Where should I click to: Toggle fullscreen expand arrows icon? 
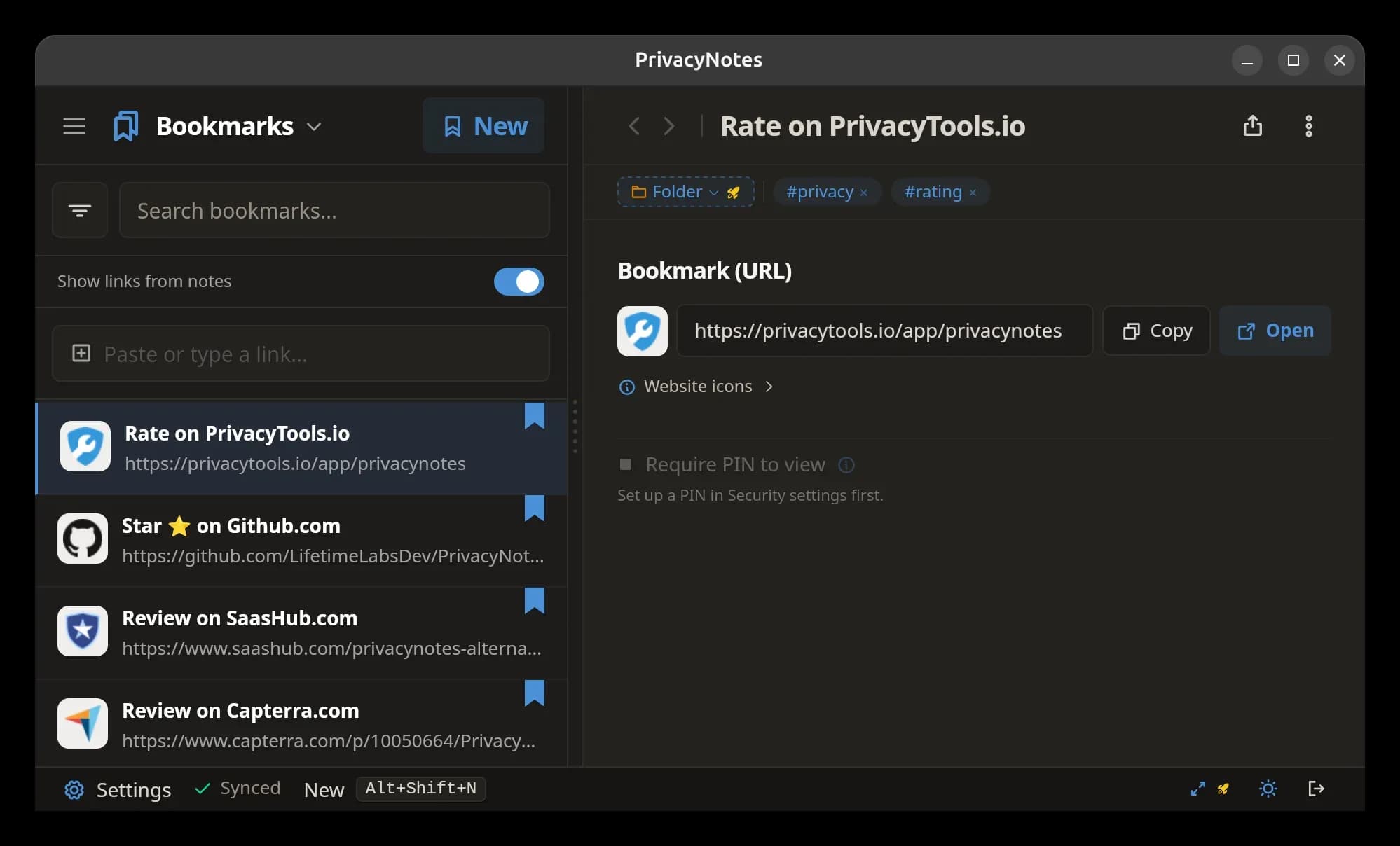[1198, 789]
